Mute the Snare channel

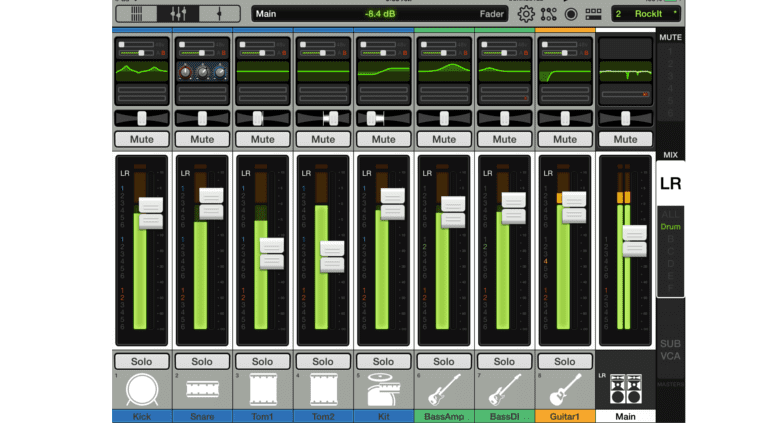(x=202, y=139)
